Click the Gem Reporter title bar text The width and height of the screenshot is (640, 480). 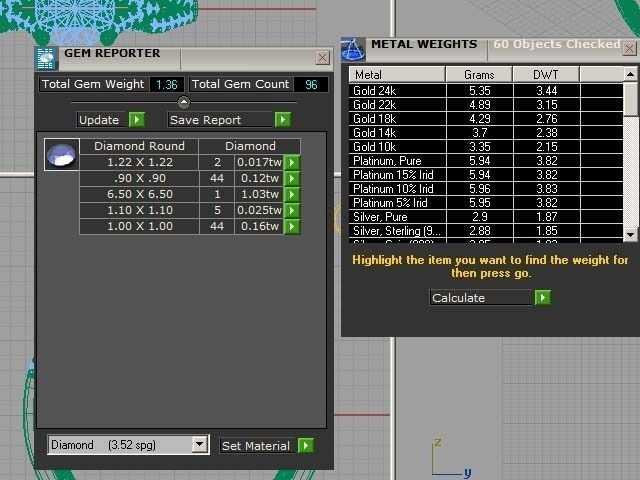(x=112, y=53)
